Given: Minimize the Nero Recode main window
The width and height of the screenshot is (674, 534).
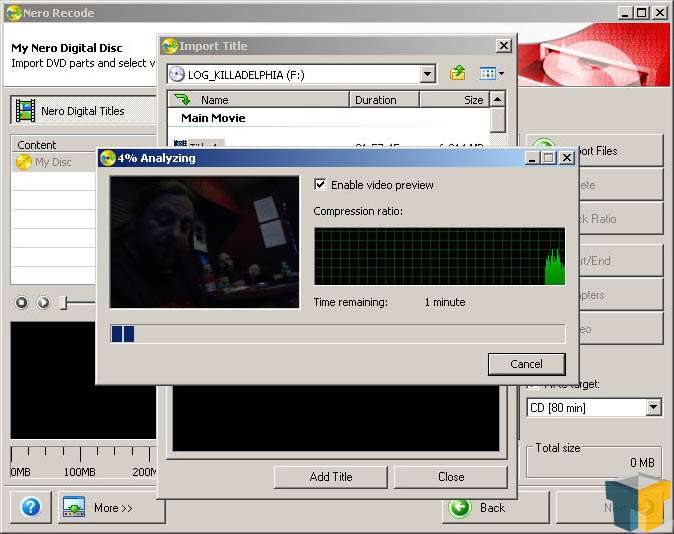Looking at the screenshot, I should click(x=625, y=12).
